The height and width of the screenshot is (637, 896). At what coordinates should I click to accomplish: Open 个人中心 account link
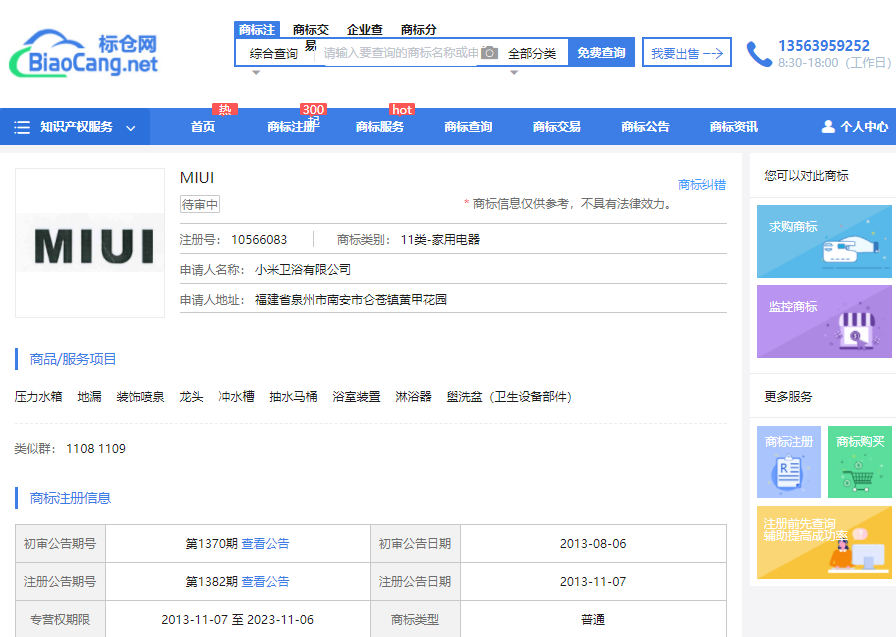[x=855, y=127]
